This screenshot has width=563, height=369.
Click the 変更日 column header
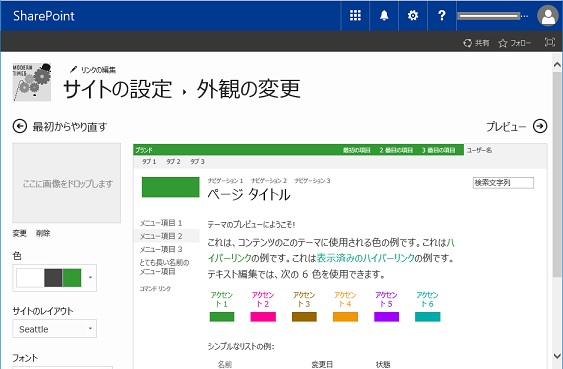pos(322,364)
